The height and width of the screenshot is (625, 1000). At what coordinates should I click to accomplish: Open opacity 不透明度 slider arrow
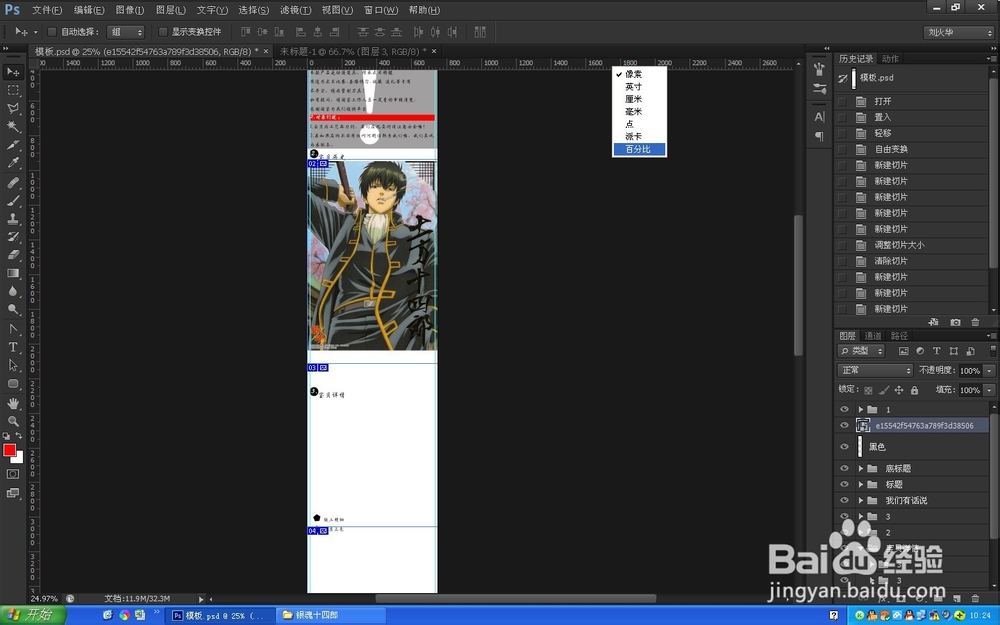[989, 371]
